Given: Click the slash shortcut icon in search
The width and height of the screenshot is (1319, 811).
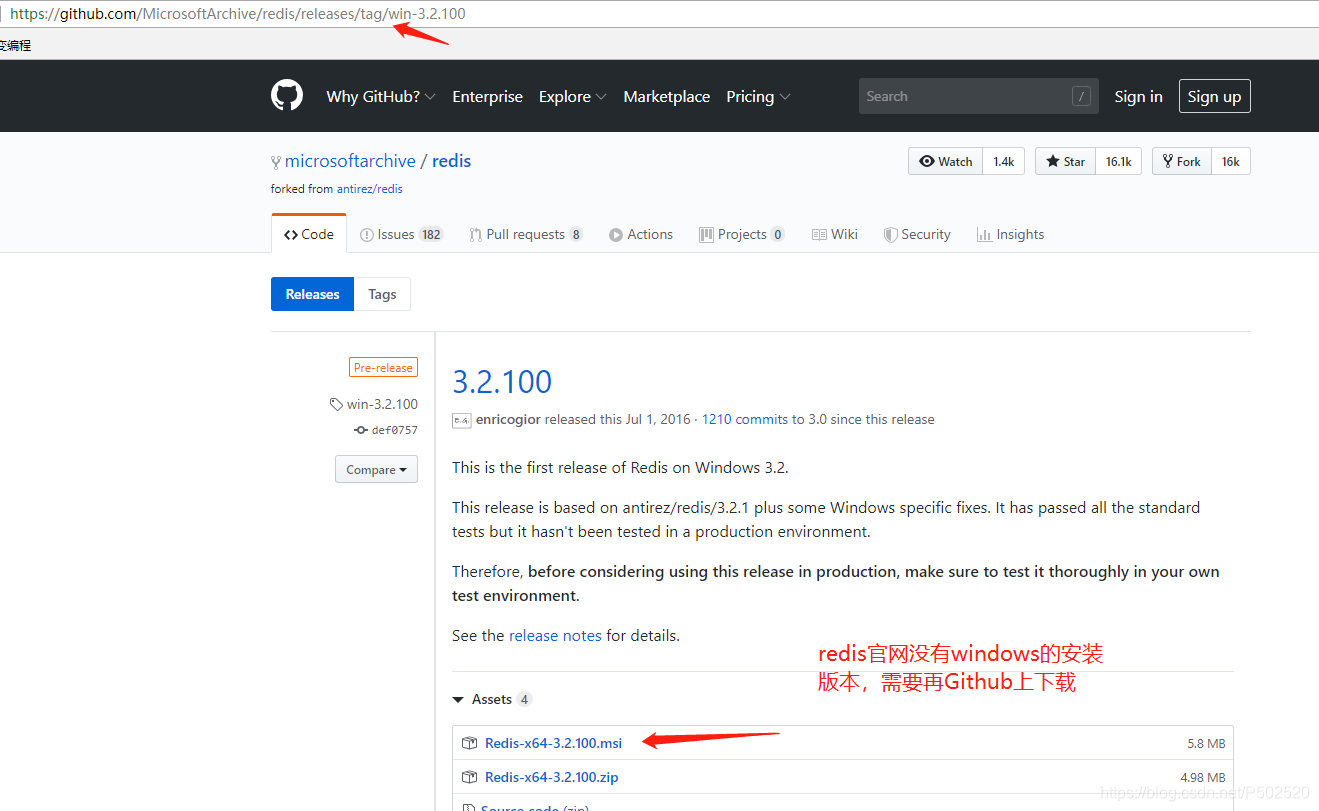Looking at the screenshot, I should [1081, 96].
